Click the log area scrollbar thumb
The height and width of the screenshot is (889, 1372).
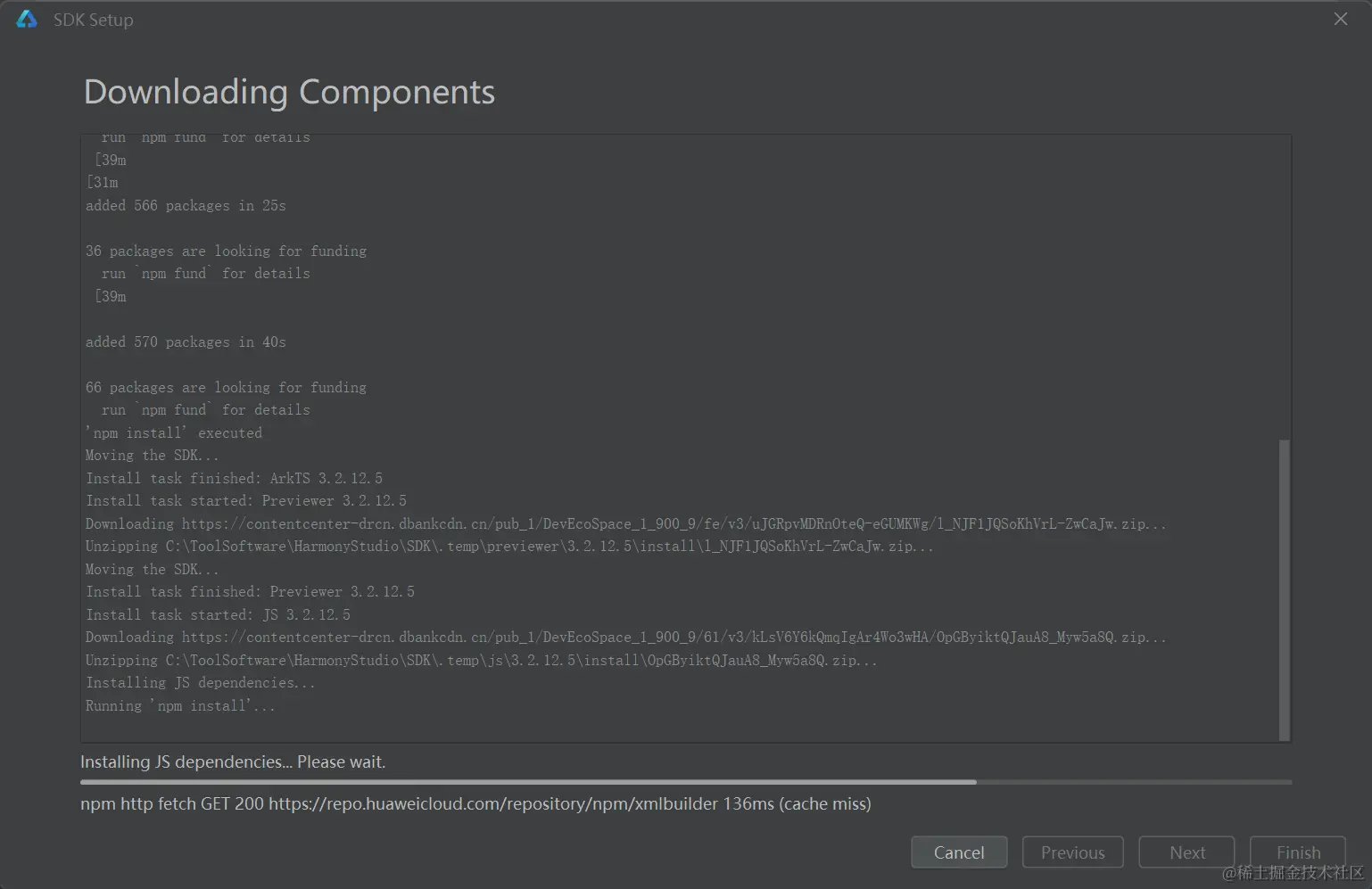1285,589
